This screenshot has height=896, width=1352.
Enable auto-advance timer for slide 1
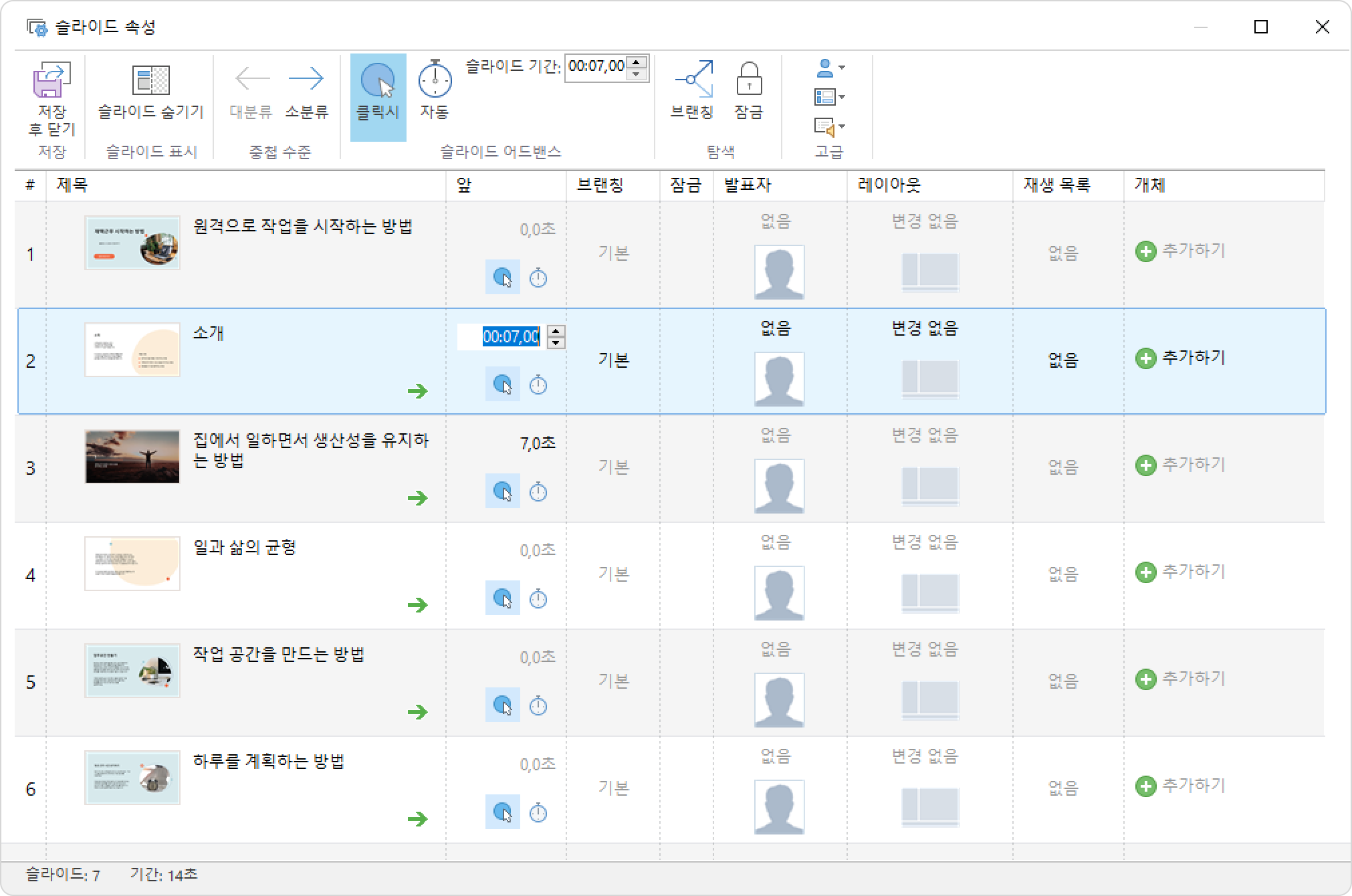click(538, 278)
